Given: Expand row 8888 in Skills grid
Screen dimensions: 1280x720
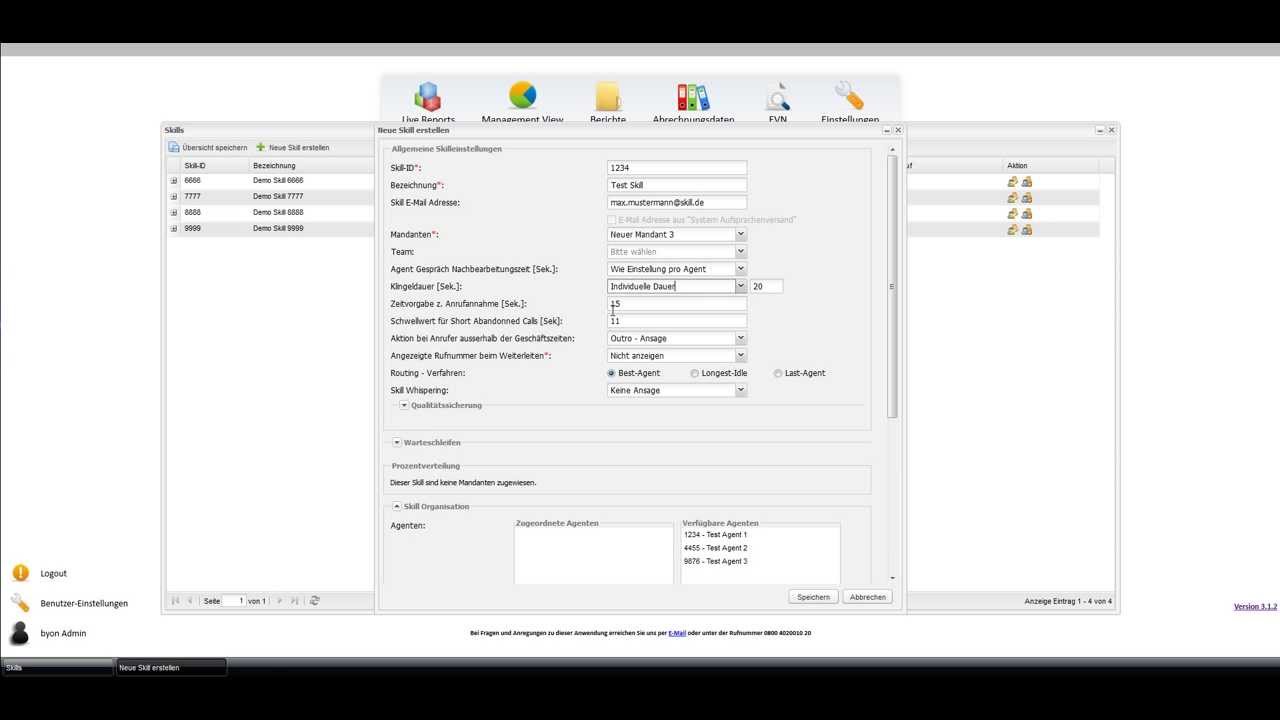Looking at the screenshot, I should [x=174, y=213].
